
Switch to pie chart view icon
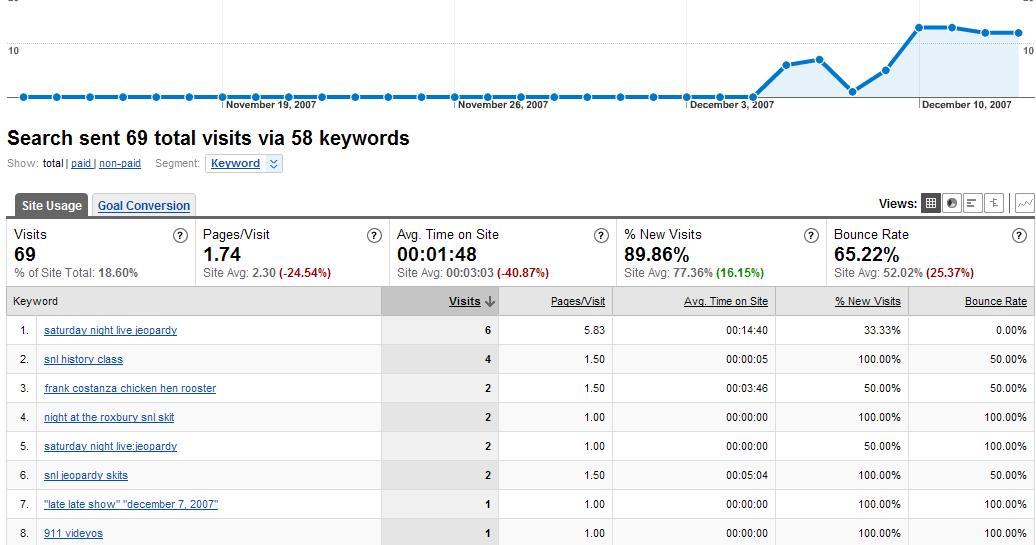951,203
